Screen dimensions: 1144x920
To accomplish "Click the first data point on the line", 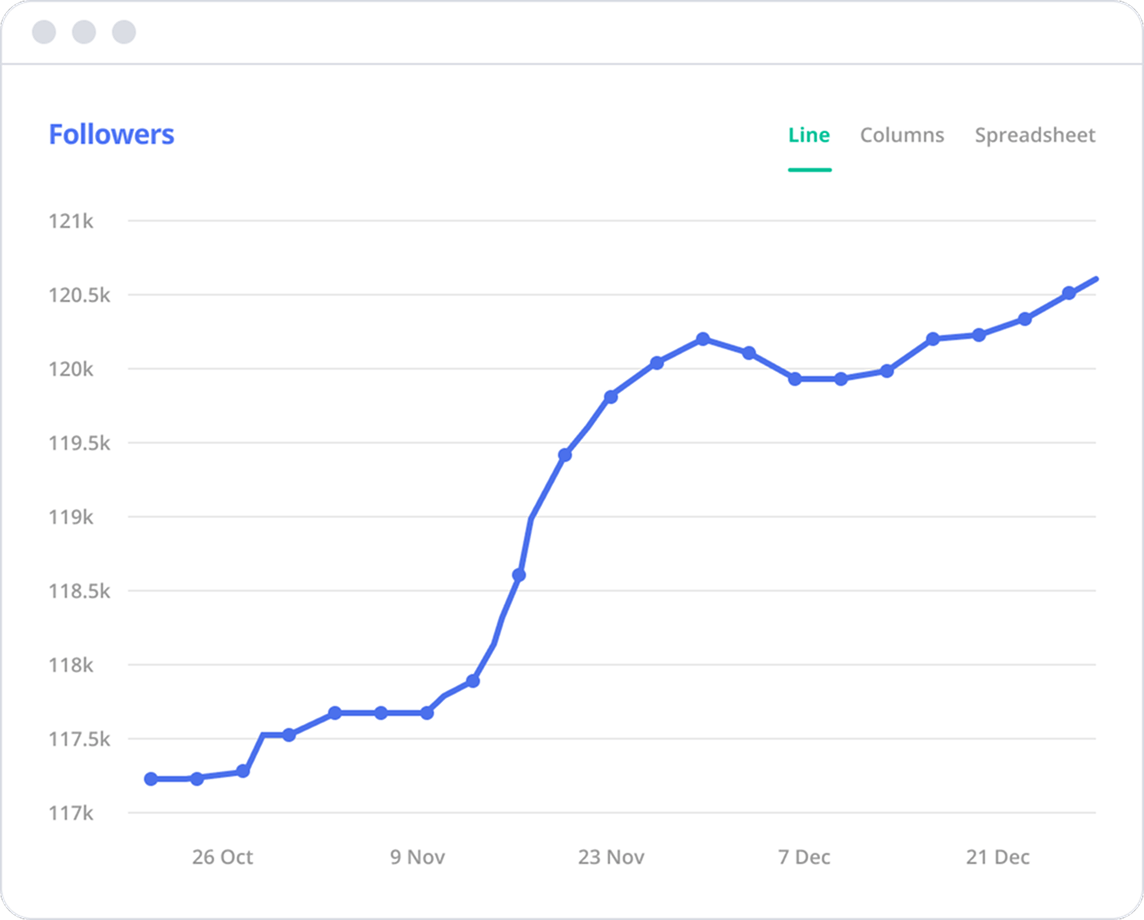I will tap(150, 777).
